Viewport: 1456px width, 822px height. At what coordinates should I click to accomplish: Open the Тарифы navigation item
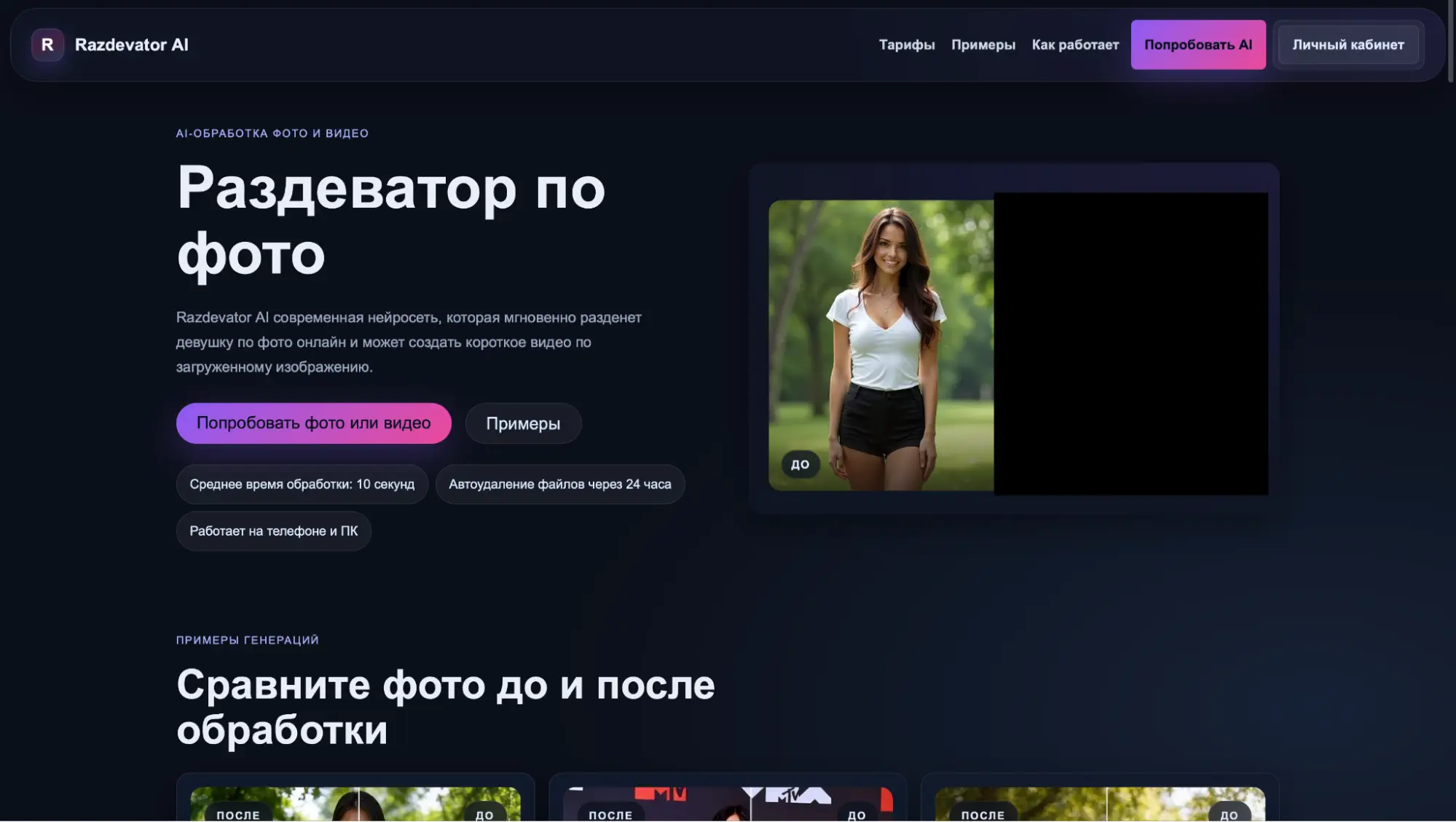907,44
